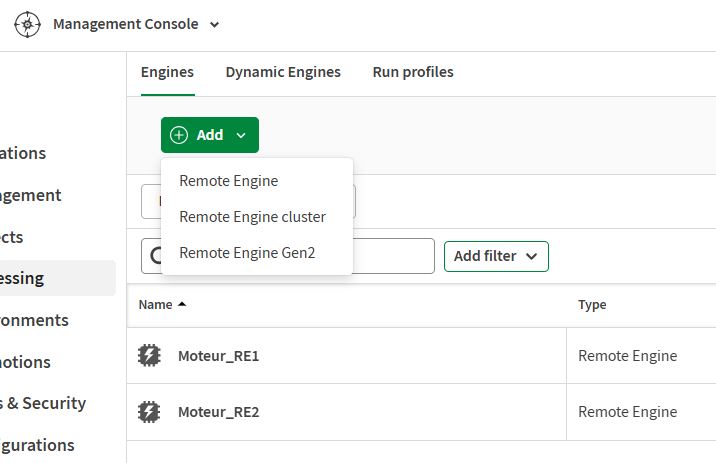Select Remote Engine cluster menu option
The height and width of the screenshot is (463, 716).
(252, 216)
